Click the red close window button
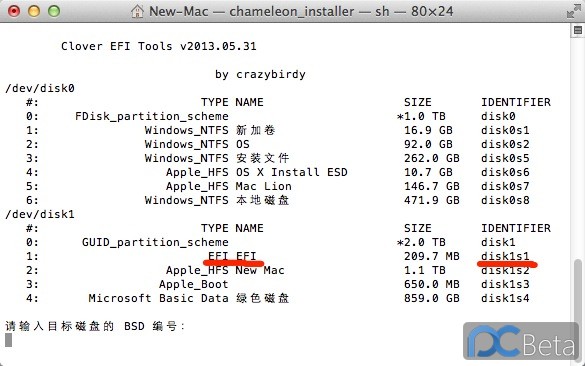The image size is (585, 366). click(14, 11)
